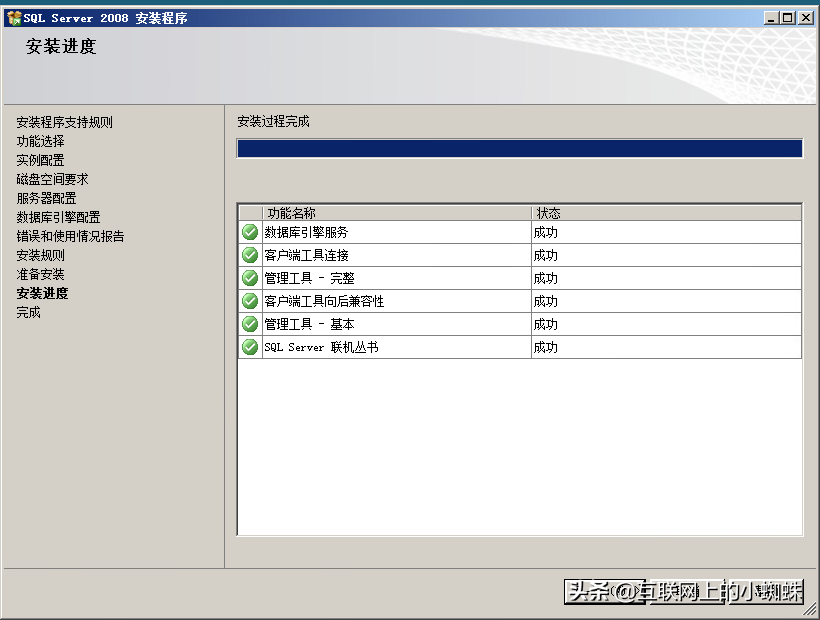This screenshot has width=820, height=620.
Task: Click the green icon beside 客户端工具向后兼容性
Action: (x=249, y=301)
